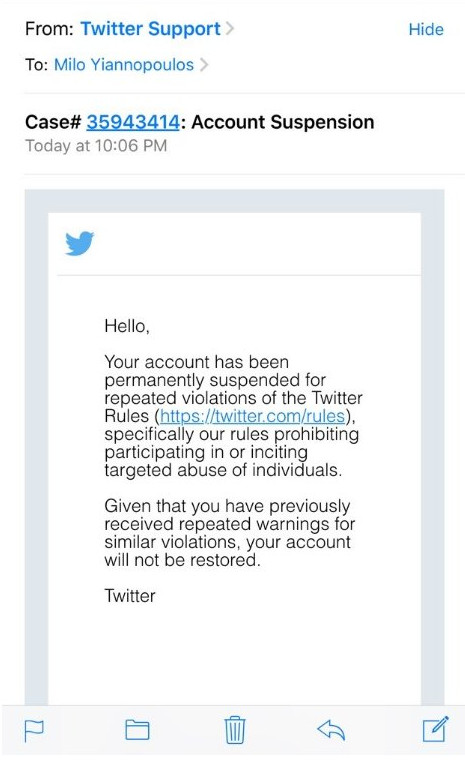The image size is (465, 762).
Task: Open the Milo Yiannopoulos recipient contact
Action: 124,65
